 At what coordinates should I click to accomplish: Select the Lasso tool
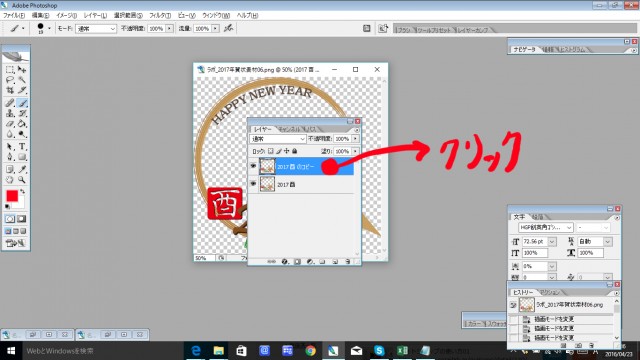[x=10, y=80]
